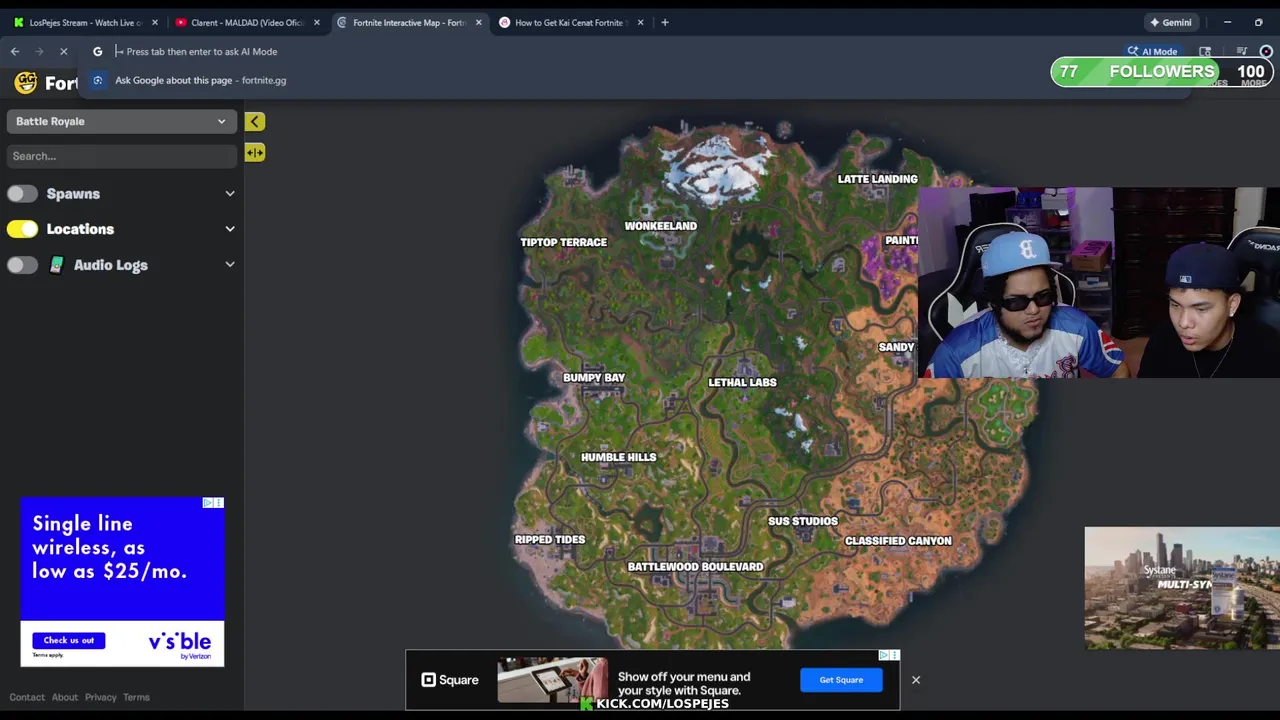Click the Systane video ad thumbnail
Screen dimensions: 1280x720
click(1182, 588)
